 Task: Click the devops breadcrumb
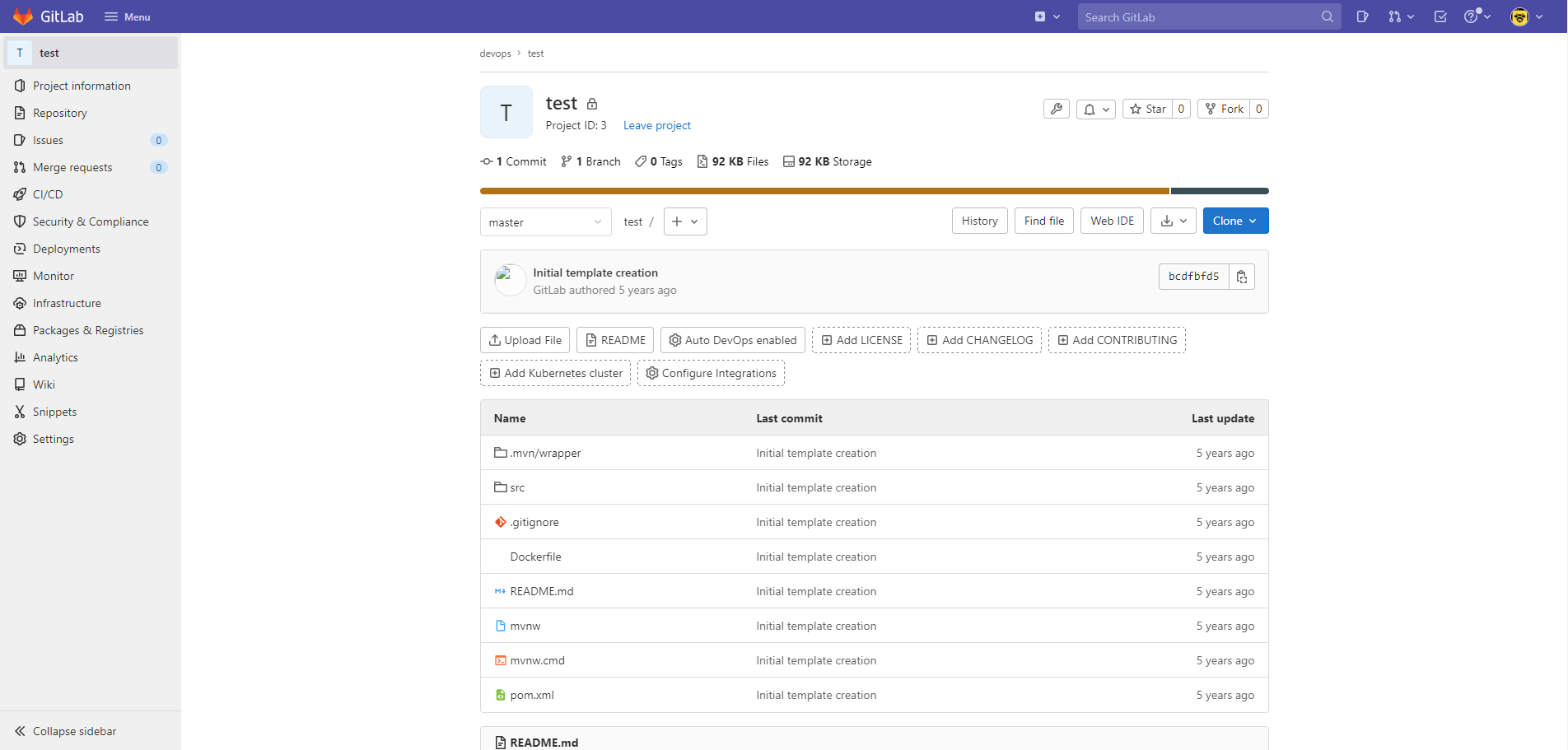495,54
